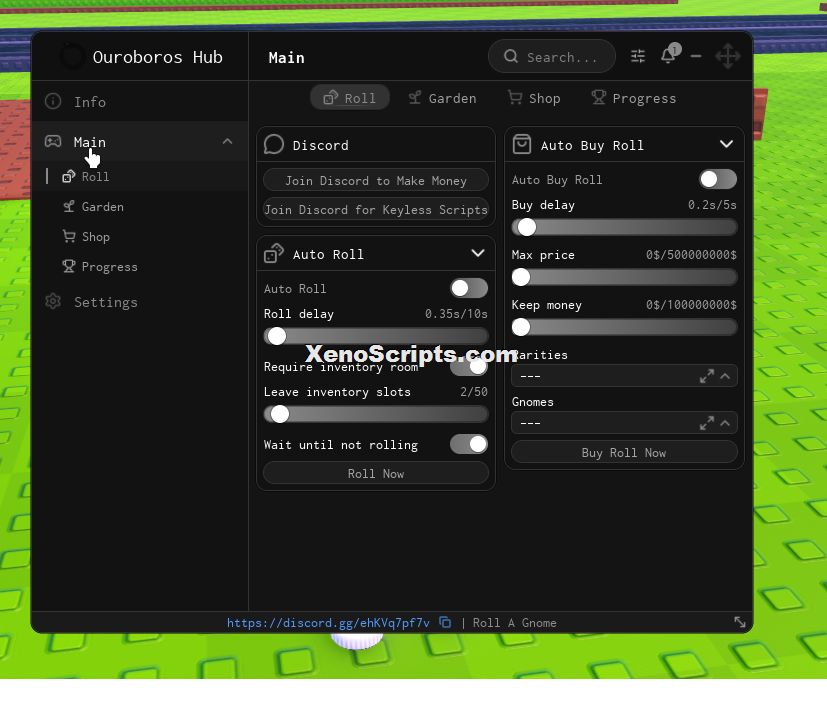
Task: Copy the Discord link with copy icon
Action: [445, 622]
